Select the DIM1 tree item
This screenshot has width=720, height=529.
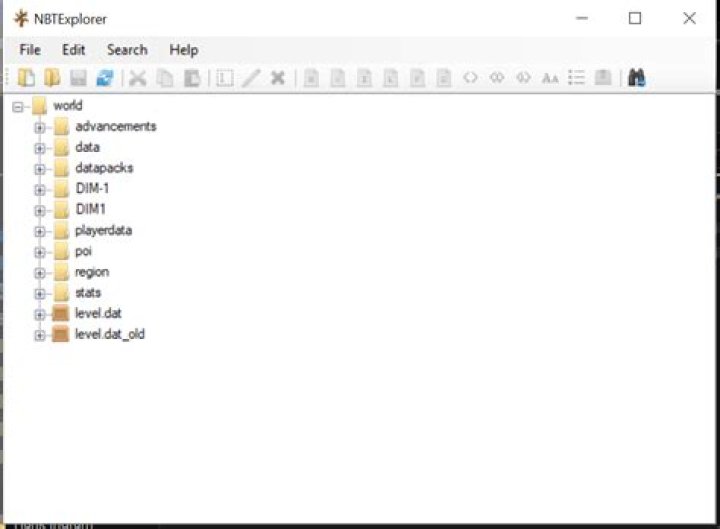point(90,209)
